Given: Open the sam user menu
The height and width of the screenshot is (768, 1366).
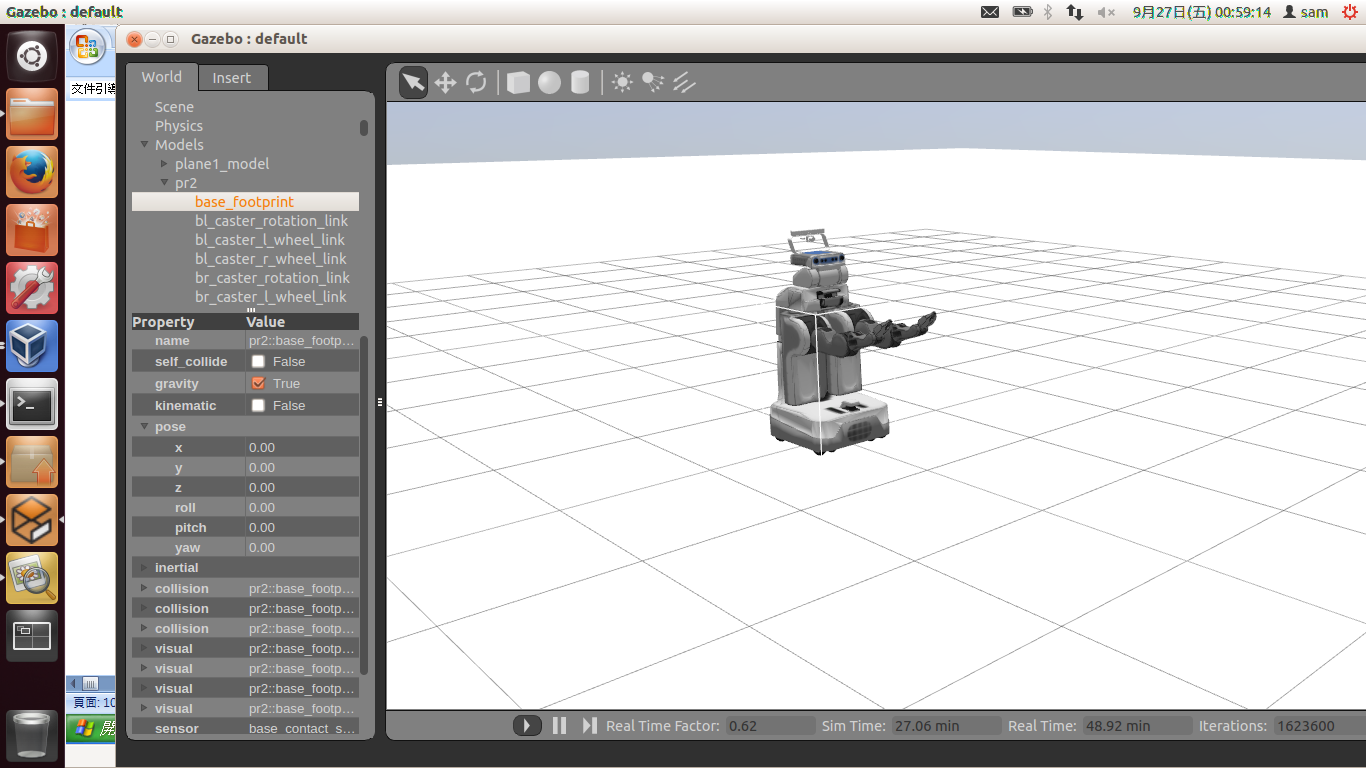Looking at the screenshot, I should click(1306, 12).
